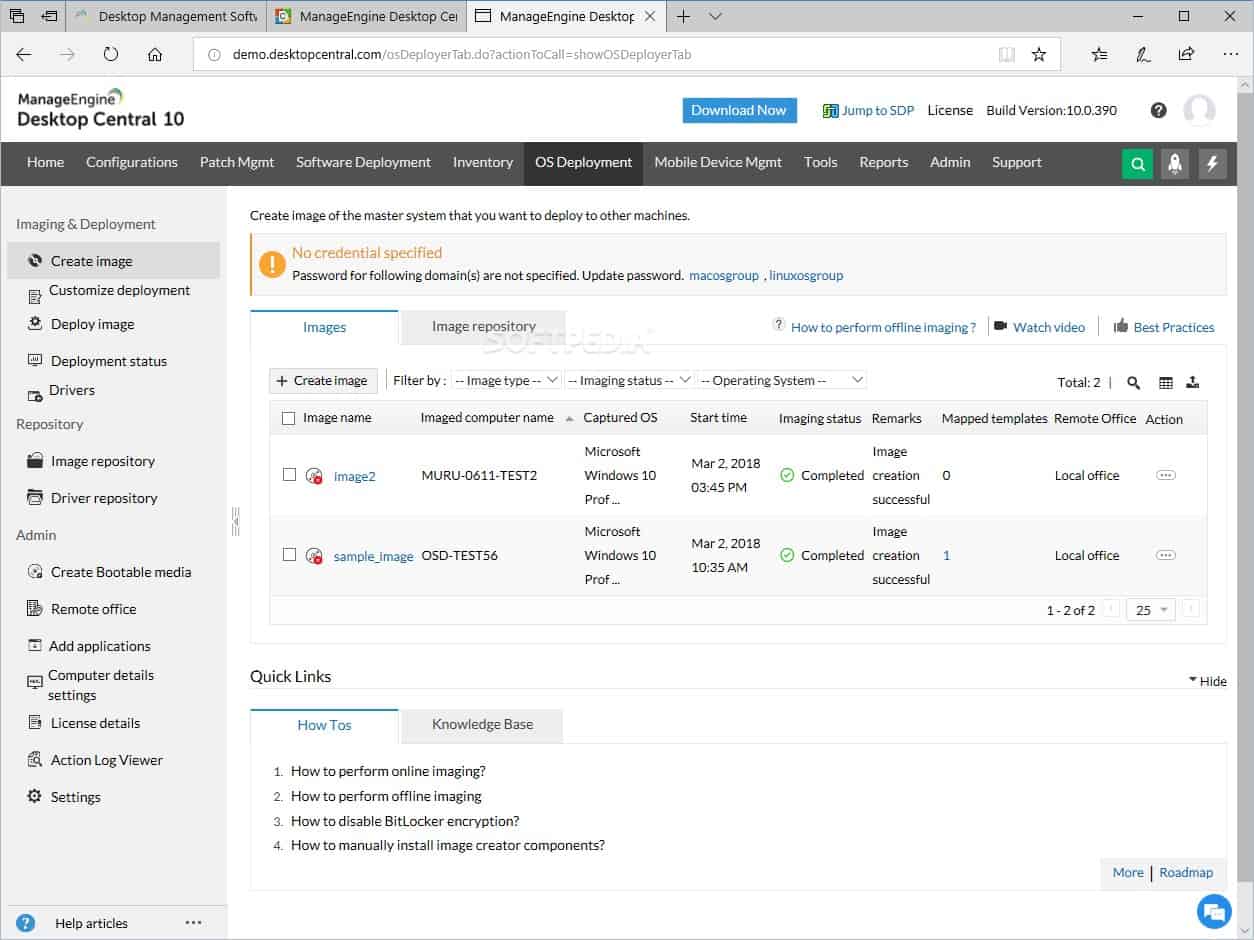Open action menu for image2 row
The height and width of the screenshot is (940, 1254).
1165,476
